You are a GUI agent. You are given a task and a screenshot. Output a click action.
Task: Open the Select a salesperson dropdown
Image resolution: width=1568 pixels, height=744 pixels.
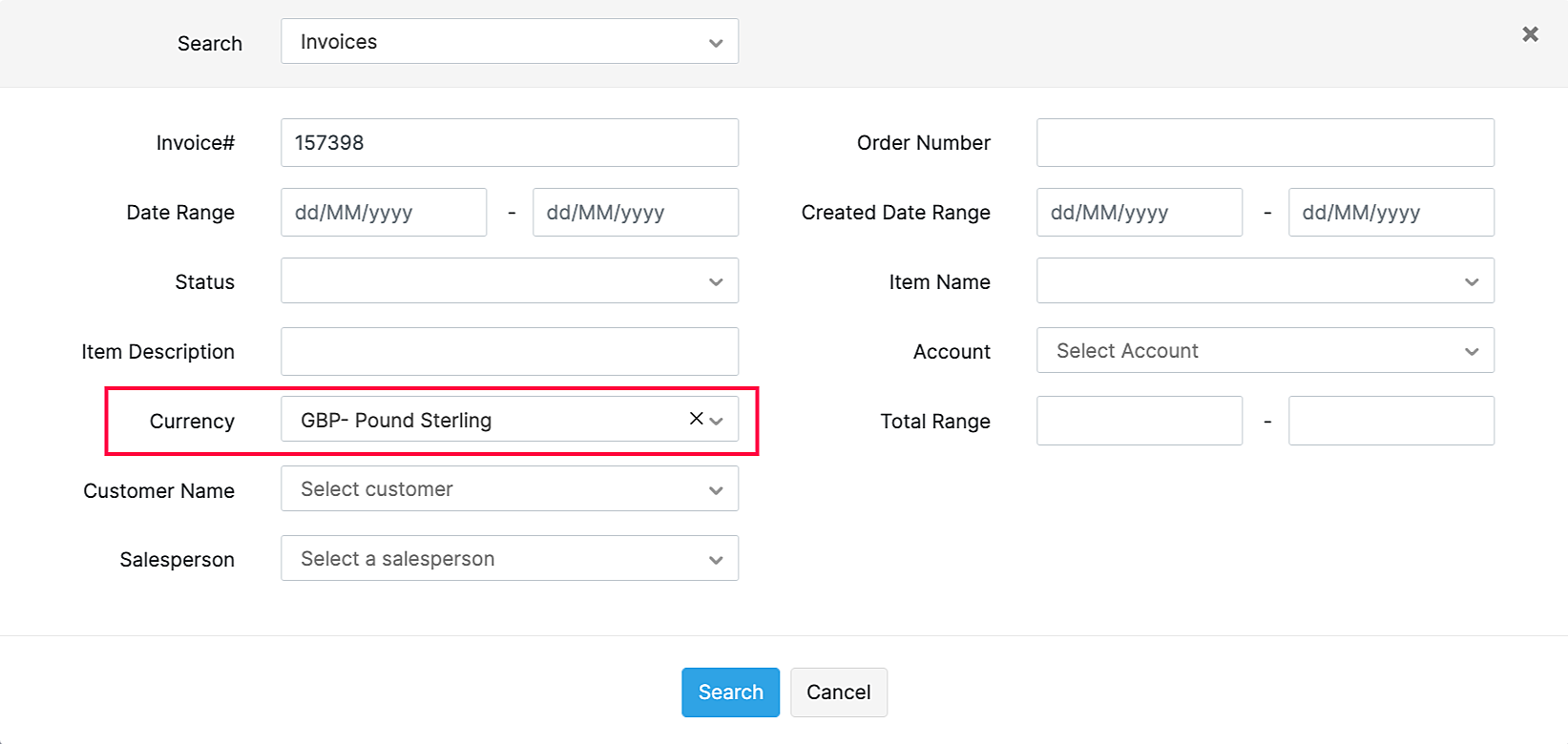click(509, 559)
